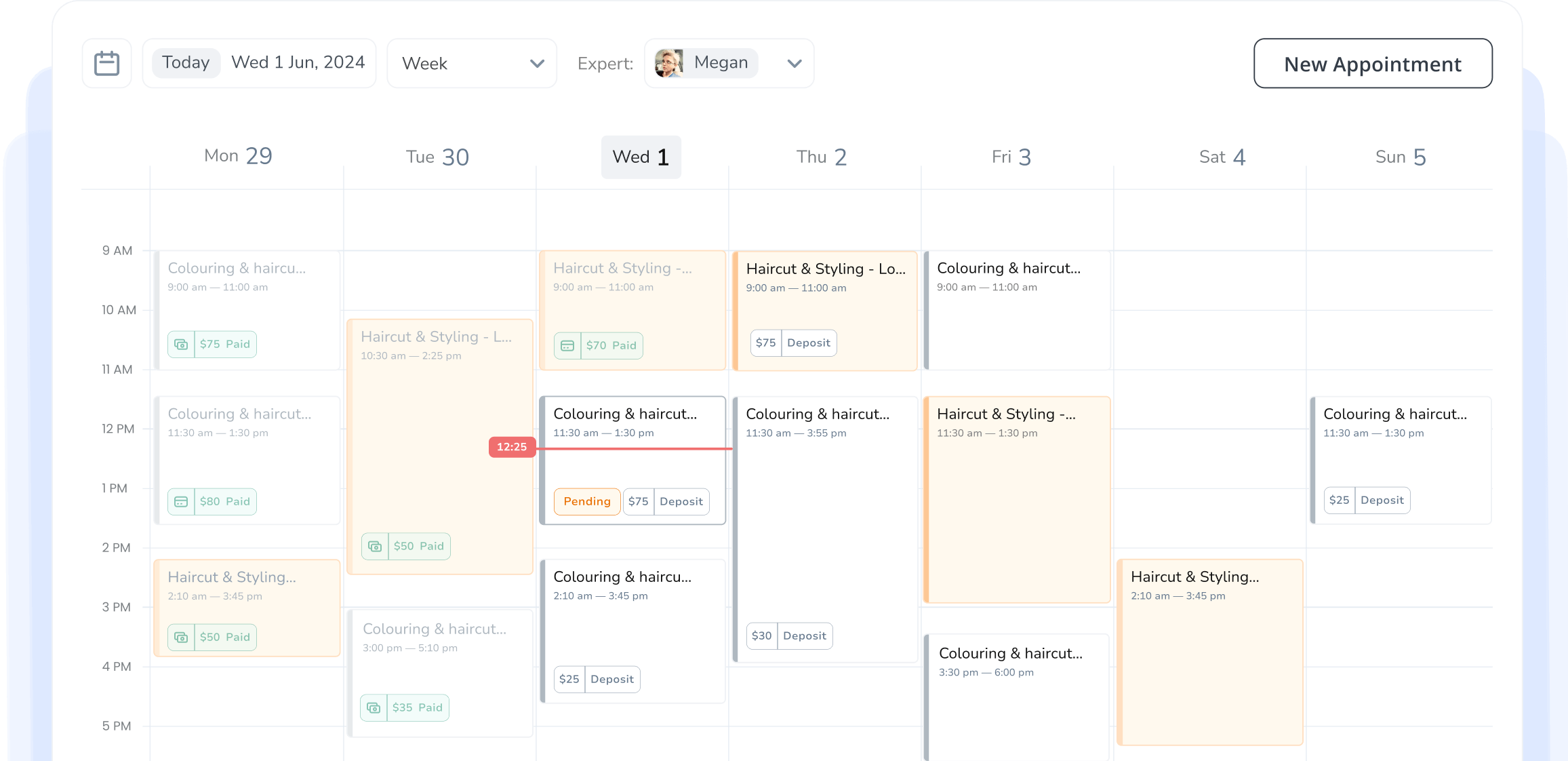Image resolution: width=1568 pixels, height=761 pixels.
Task: Click the 12:25 current time marker
Action: [512, 447]
